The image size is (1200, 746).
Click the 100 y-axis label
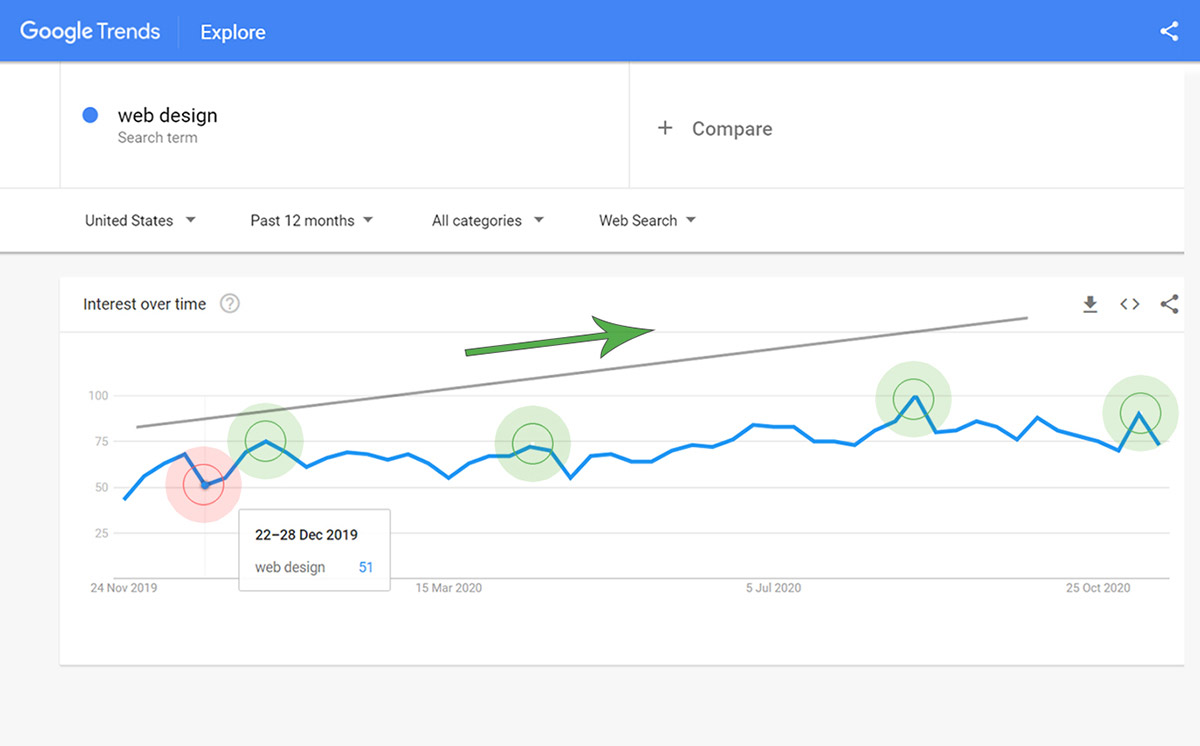pos(97,396)
